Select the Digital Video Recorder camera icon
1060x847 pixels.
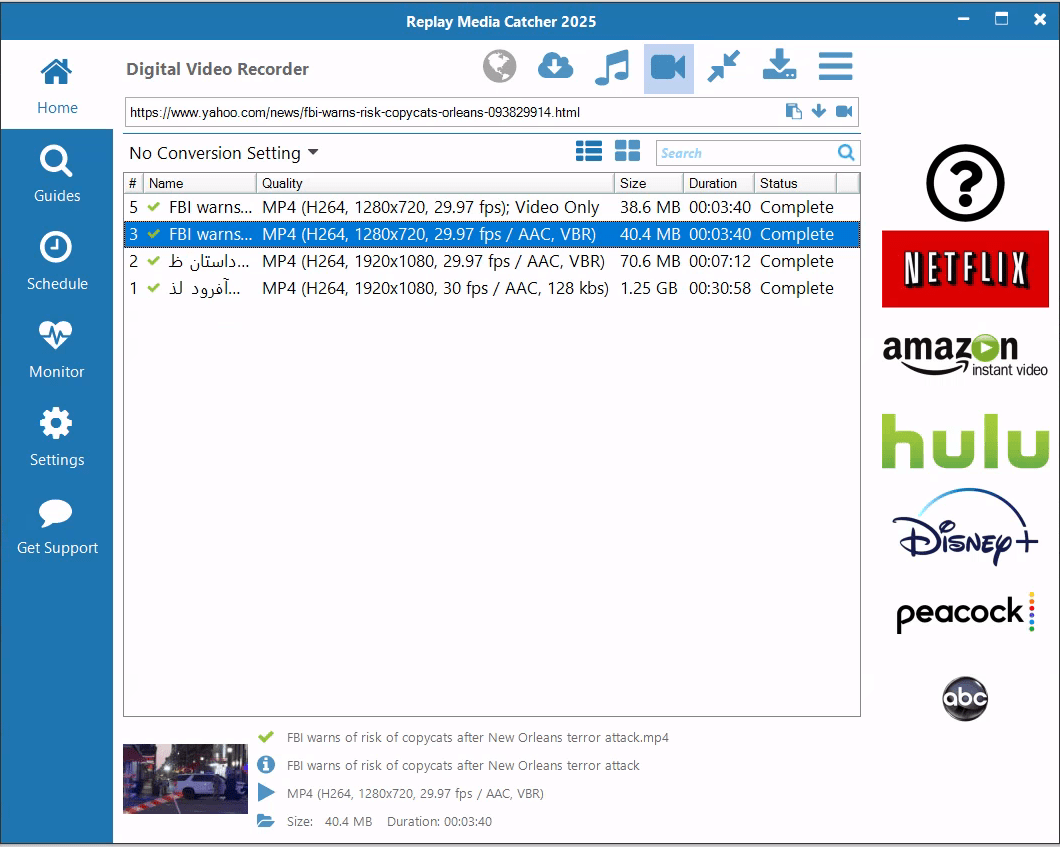tap(669, 68)
